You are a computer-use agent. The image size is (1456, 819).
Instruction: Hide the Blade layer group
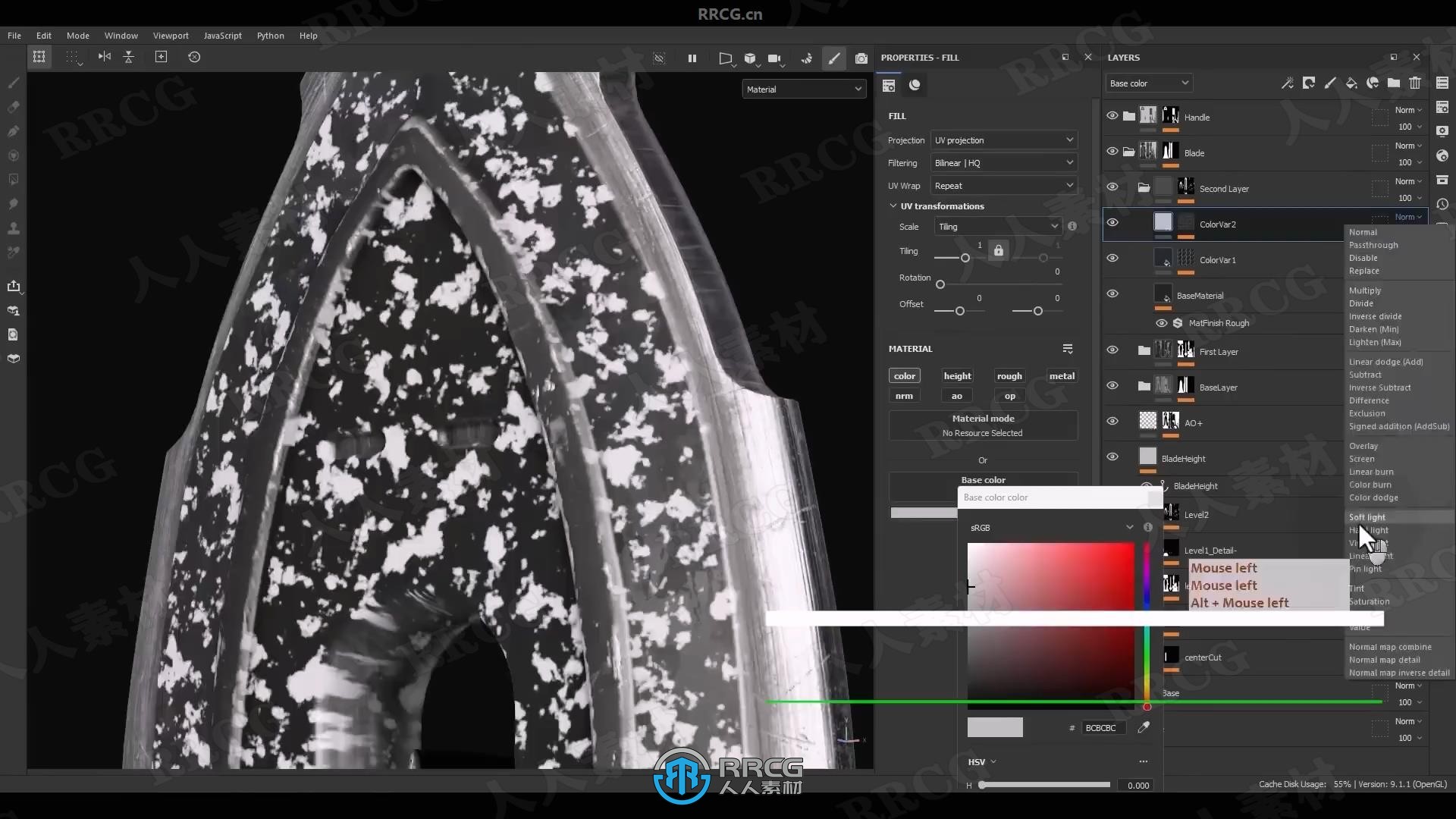1112,152
